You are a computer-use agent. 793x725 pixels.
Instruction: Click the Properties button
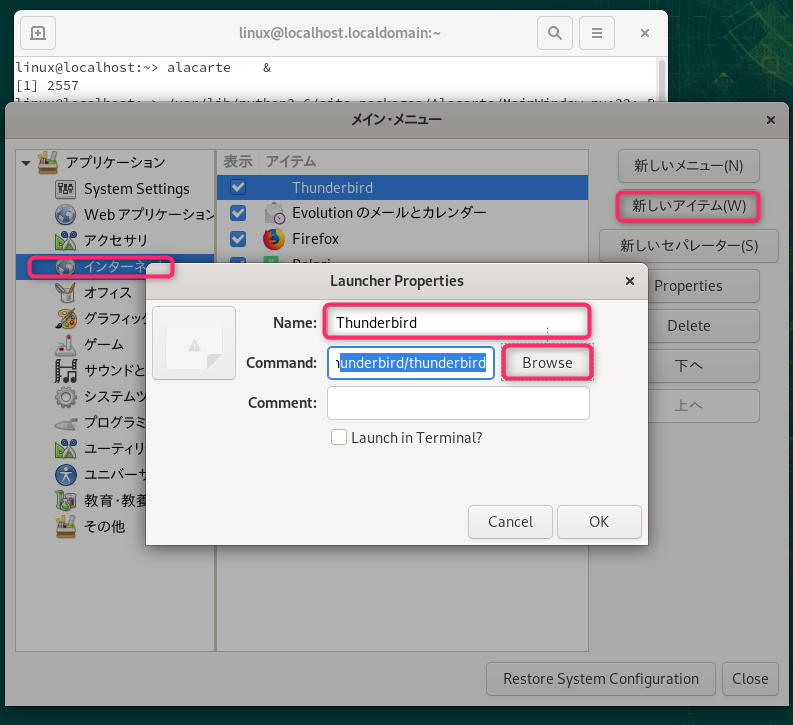[x=703, y=286]
